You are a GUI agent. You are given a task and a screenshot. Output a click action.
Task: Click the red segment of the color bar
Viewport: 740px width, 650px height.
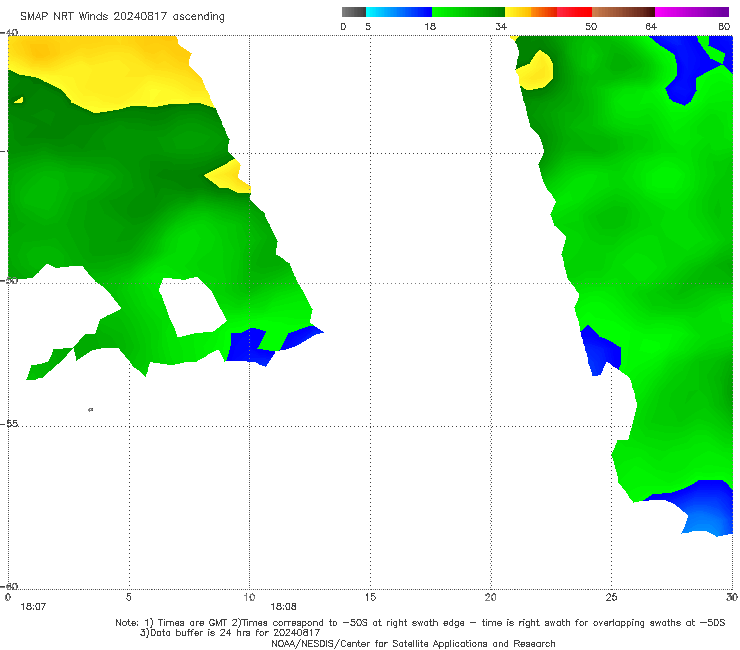click(x=574, y=12)
